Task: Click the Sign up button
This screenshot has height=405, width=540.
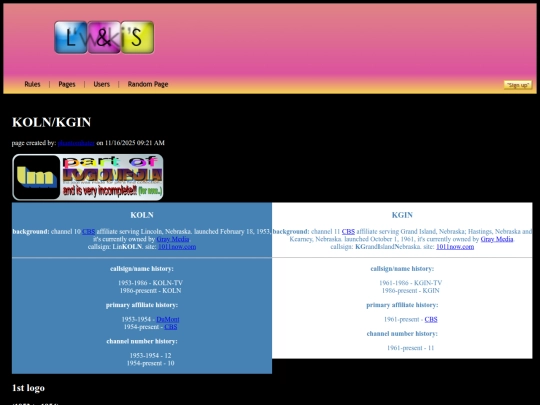Action: point(518,85)
